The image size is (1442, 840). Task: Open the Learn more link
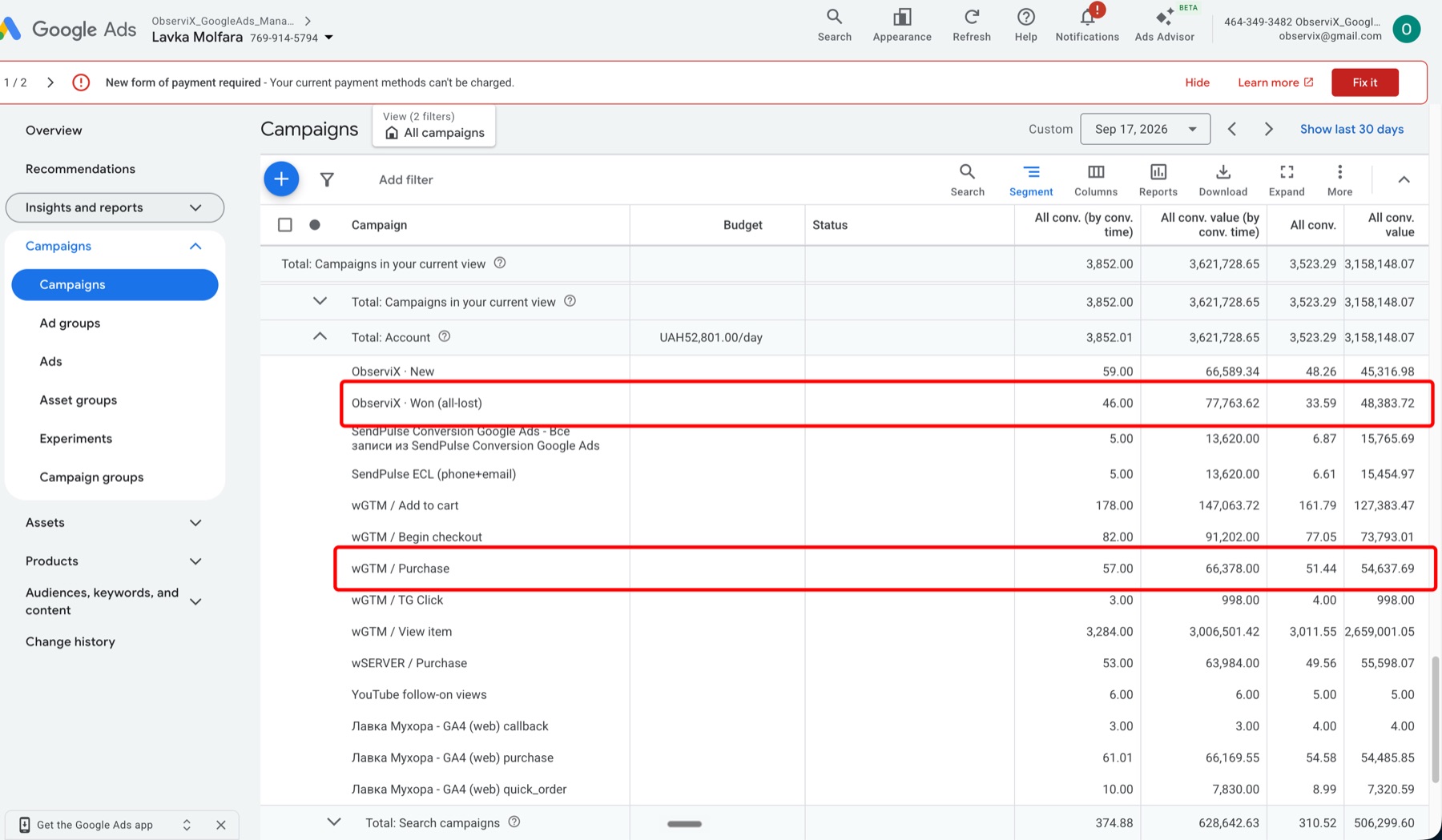pyautogui.click(x=1275, y=82)
